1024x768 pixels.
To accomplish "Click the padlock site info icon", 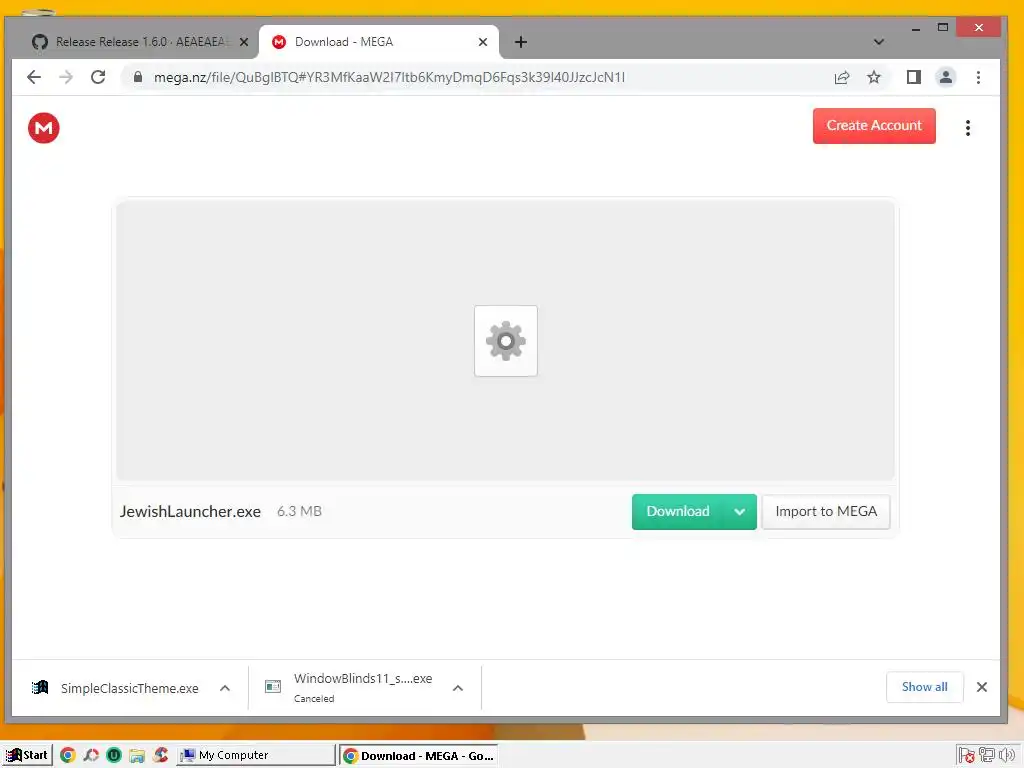I will click(138, 77).
